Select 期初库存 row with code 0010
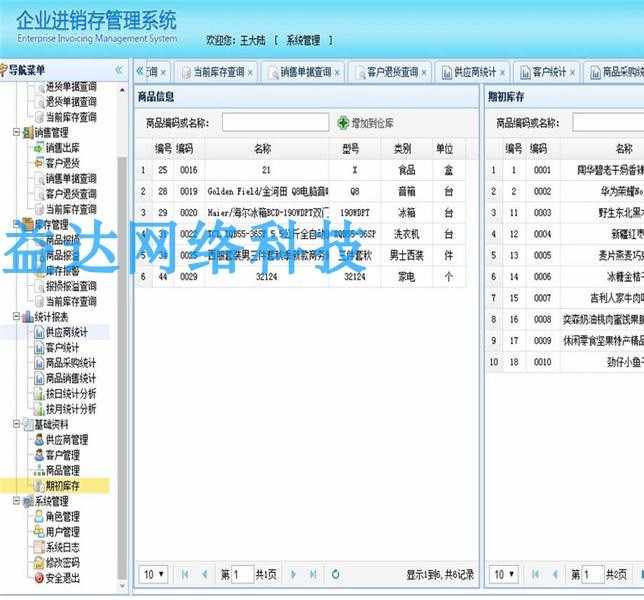 click(x=565, y=362)
